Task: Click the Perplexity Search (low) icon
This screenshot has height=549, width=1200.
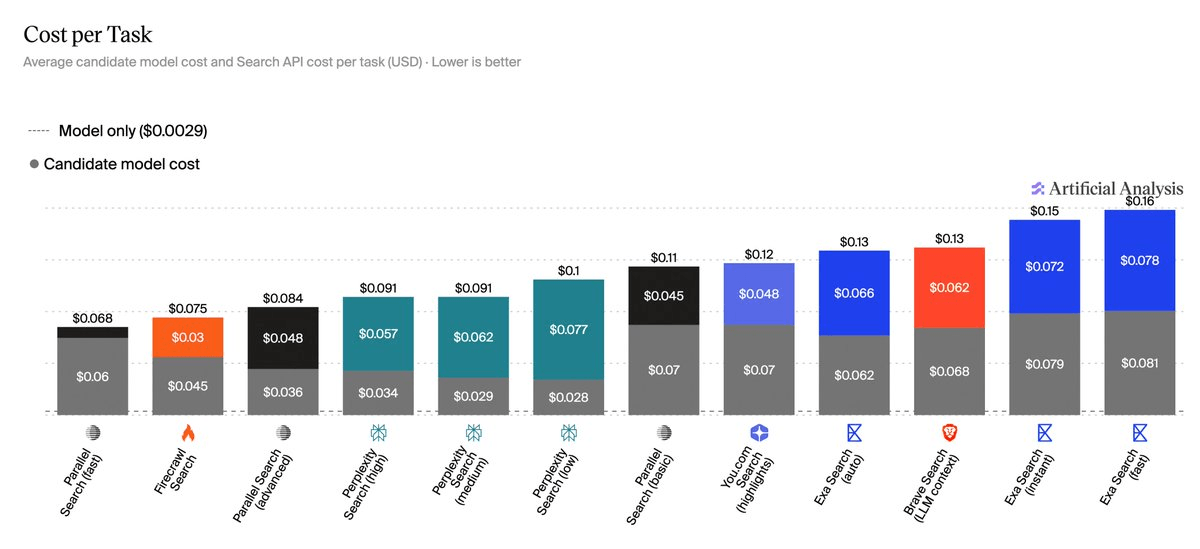Action: pyautogui.click(x=568, y=433)
